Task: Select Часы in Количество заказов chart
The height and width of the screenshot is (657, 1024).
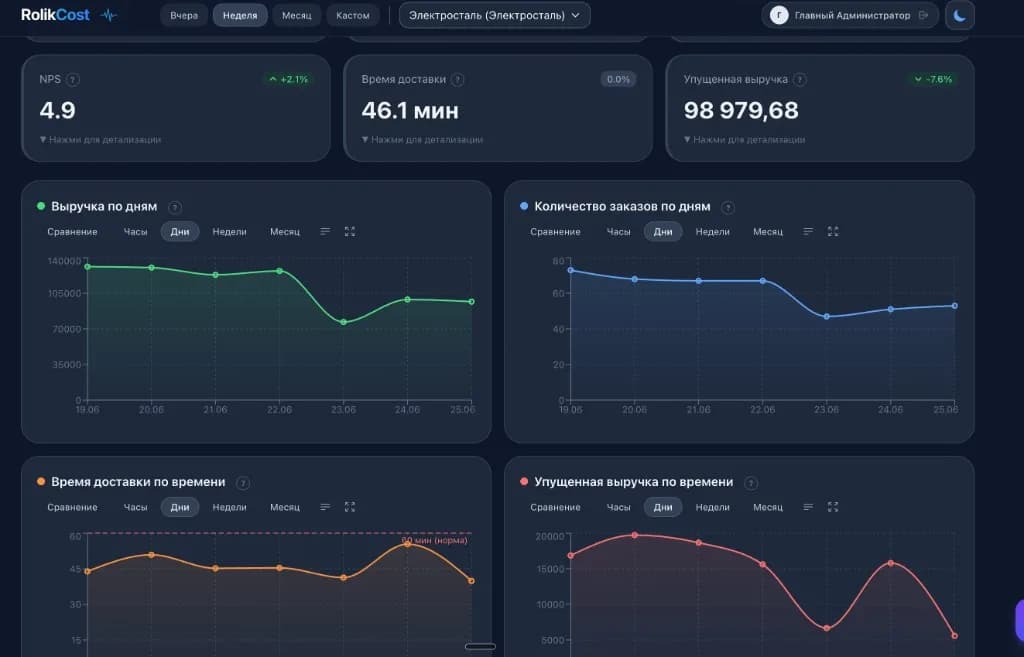Action: click(618, 232)
